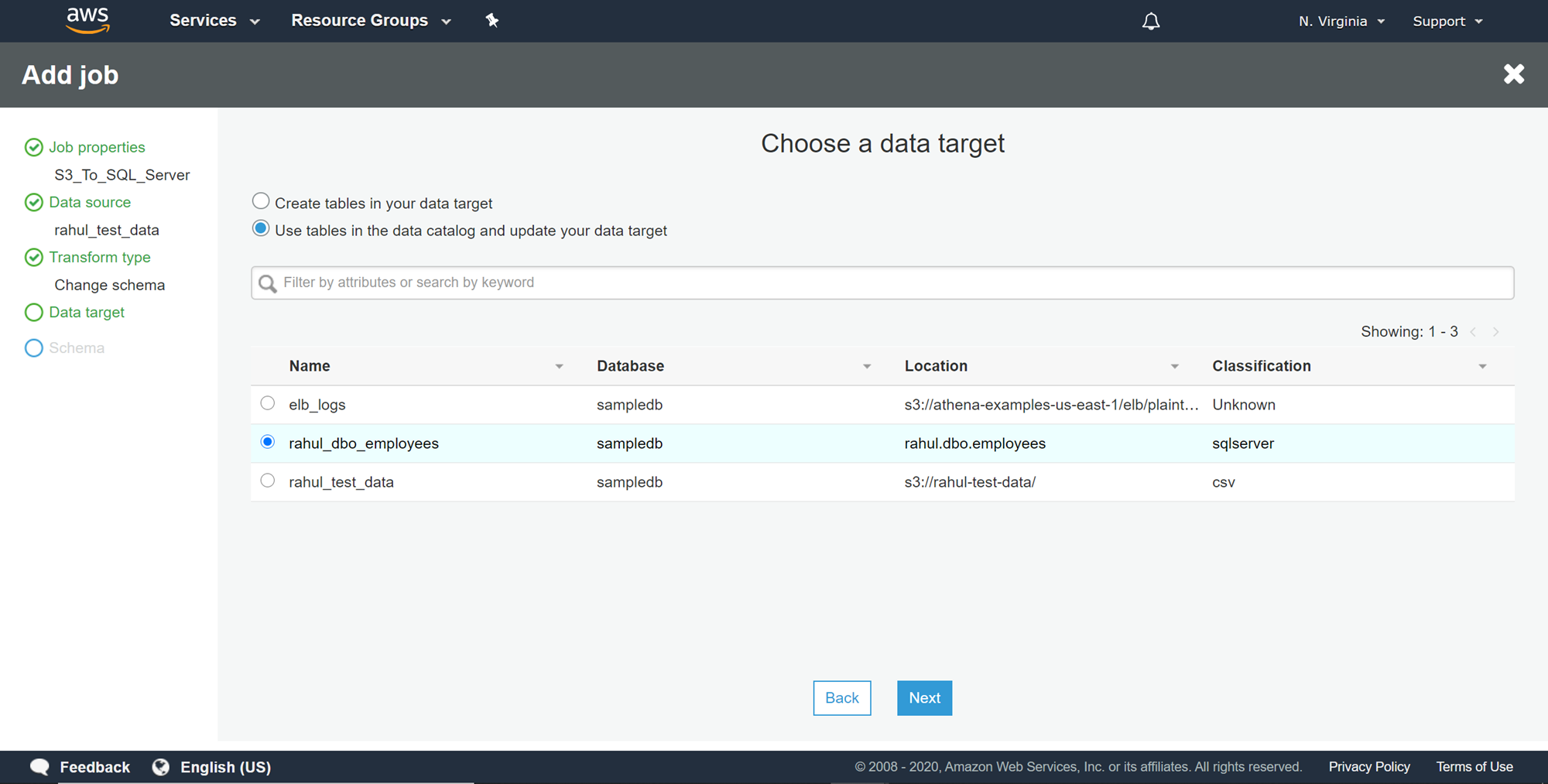Image resolution: width=1548 pixels, height=784 pixels.
Task: Select the elb_logs table radio button
Action: pyautogui.click(x=268, y=403)
